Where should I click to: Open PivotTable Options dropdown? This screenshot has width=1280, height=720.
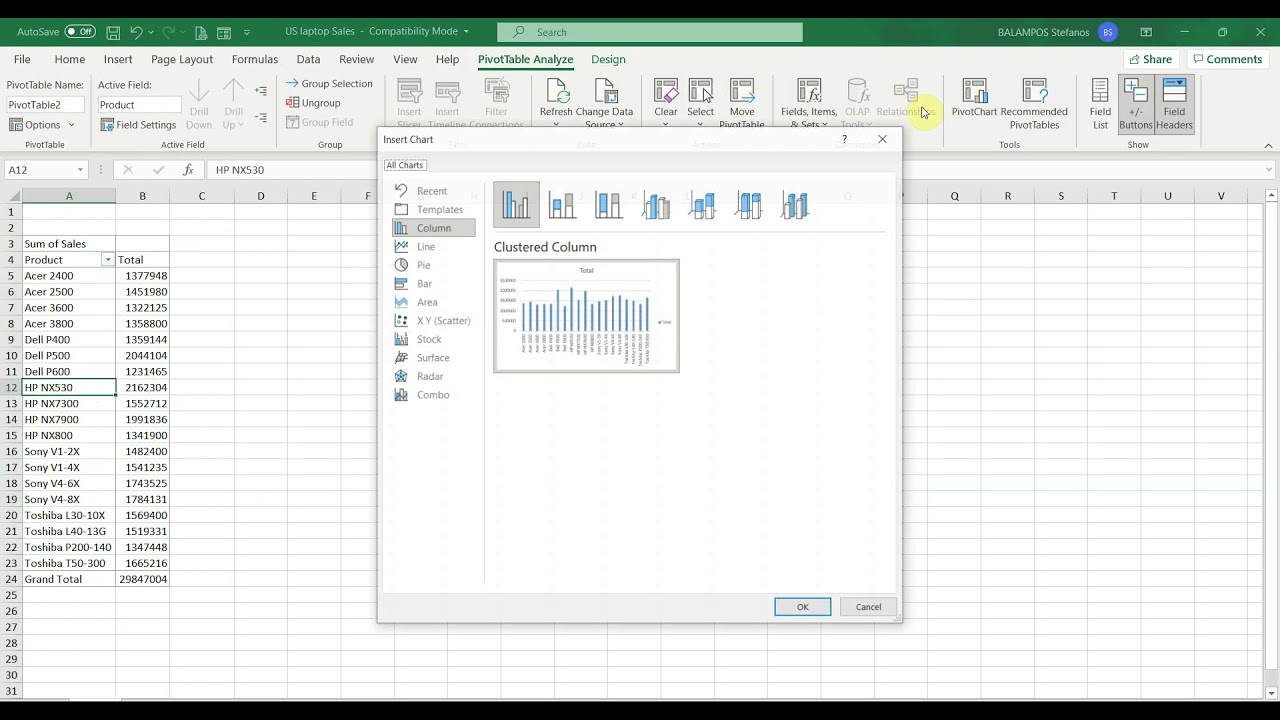(42, 125)
